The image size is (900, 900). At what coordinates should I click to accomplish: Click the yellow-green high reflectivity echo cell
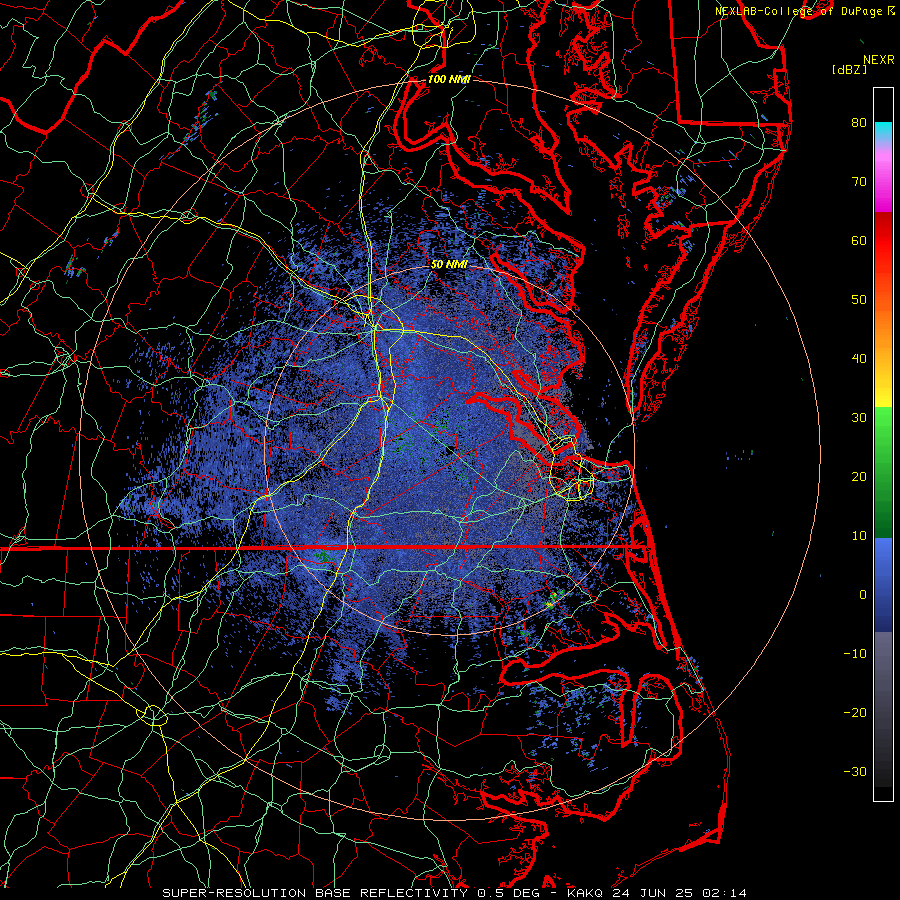(x=552, y=601)
